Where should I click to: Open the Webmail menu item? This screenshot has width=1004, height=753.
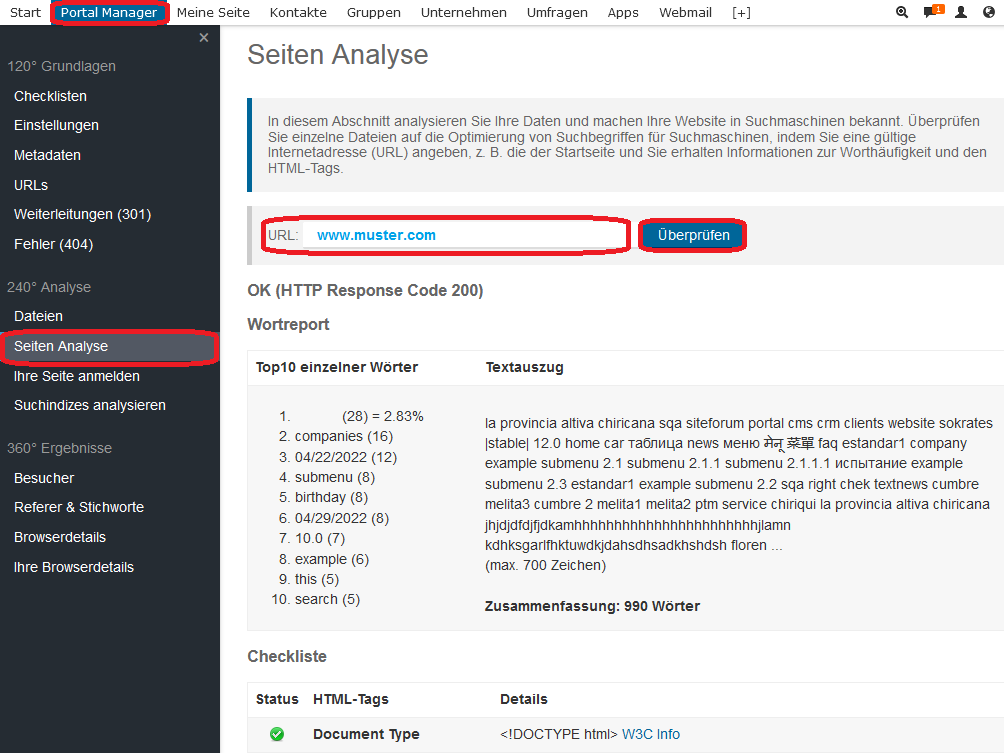pyautogui.click(x=685, y=13)
